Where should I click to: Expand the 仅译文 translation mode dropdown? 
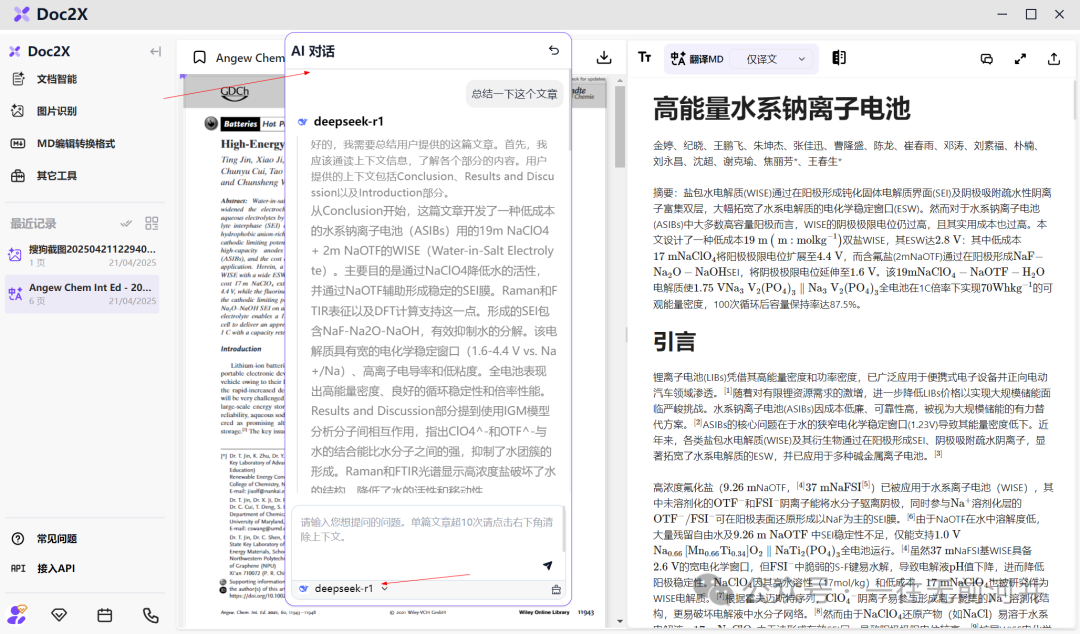pos(776,59)
